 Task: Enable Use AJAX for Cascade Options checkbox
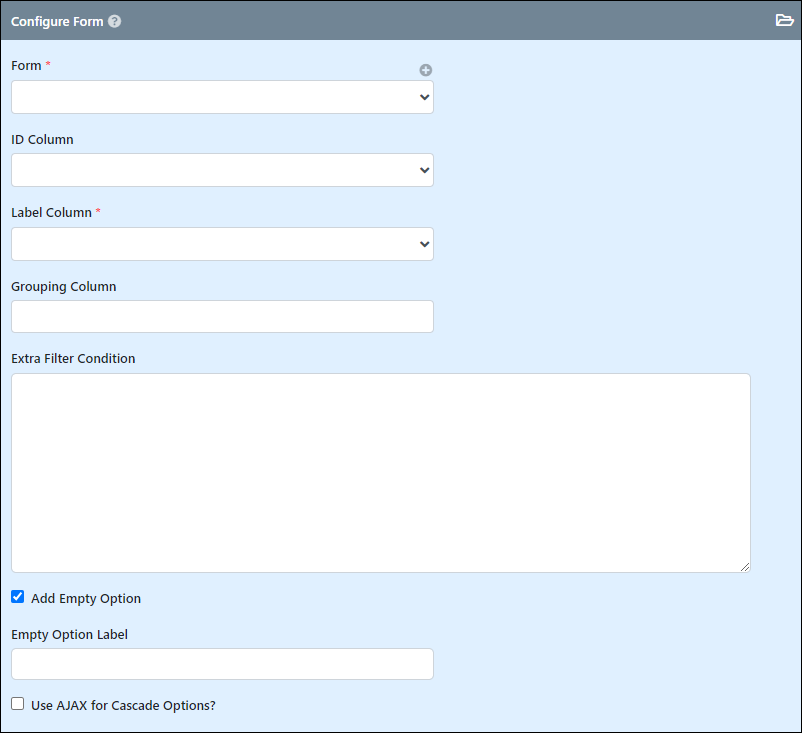click(x=18, y=704)
